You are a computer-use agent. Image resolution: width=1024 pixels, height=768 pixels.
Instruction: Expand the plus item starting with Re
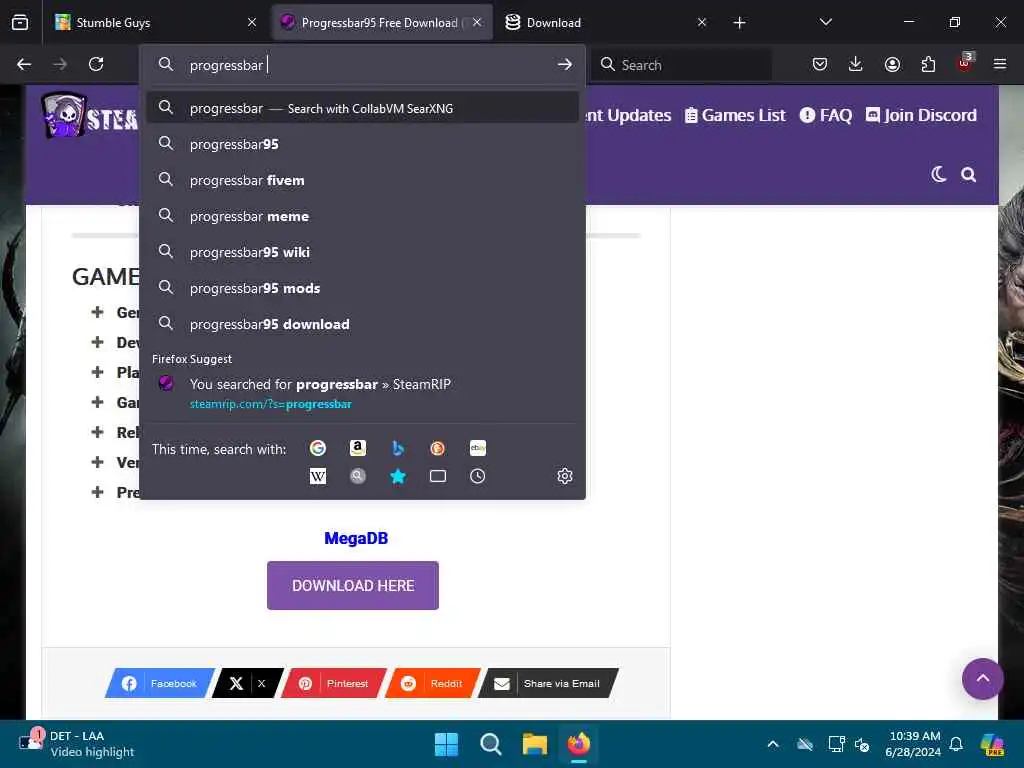97,432
